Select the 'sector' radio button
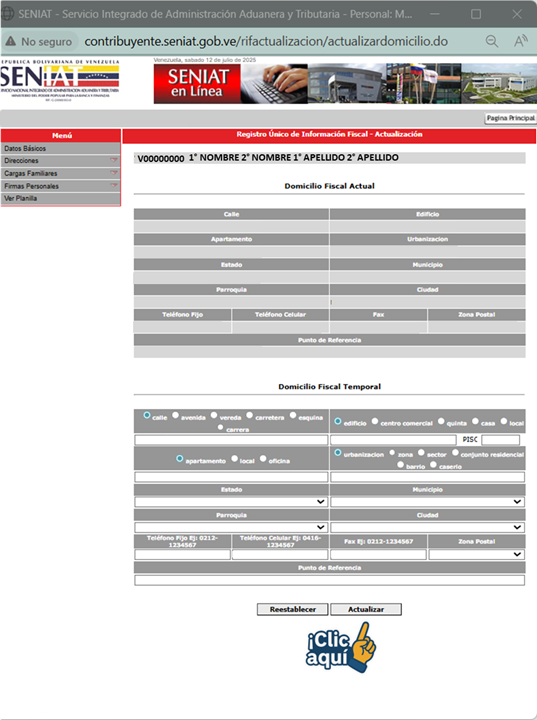 421,453
